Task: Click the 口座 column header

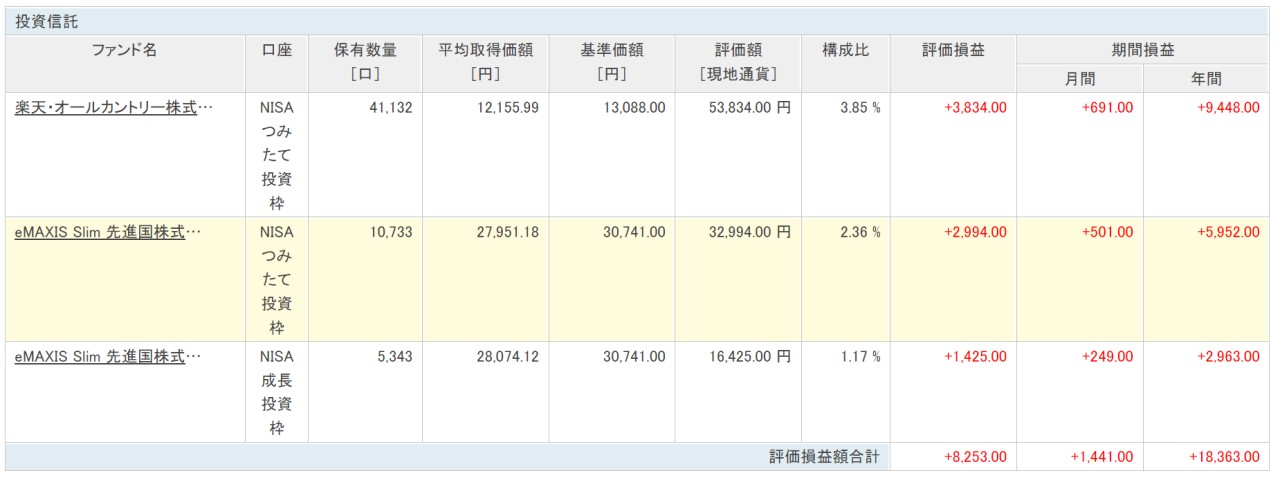Action: coord(277,51)
